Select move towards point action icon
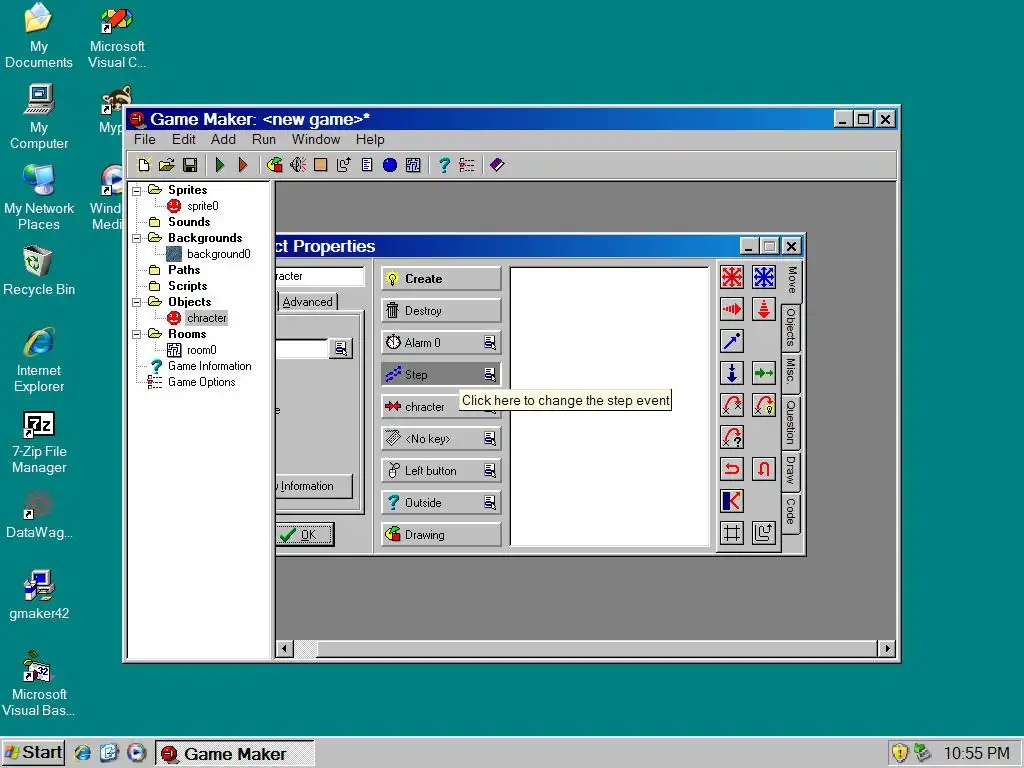The image size is (1024, 768). pyautogui.click(x=732, y=342)
